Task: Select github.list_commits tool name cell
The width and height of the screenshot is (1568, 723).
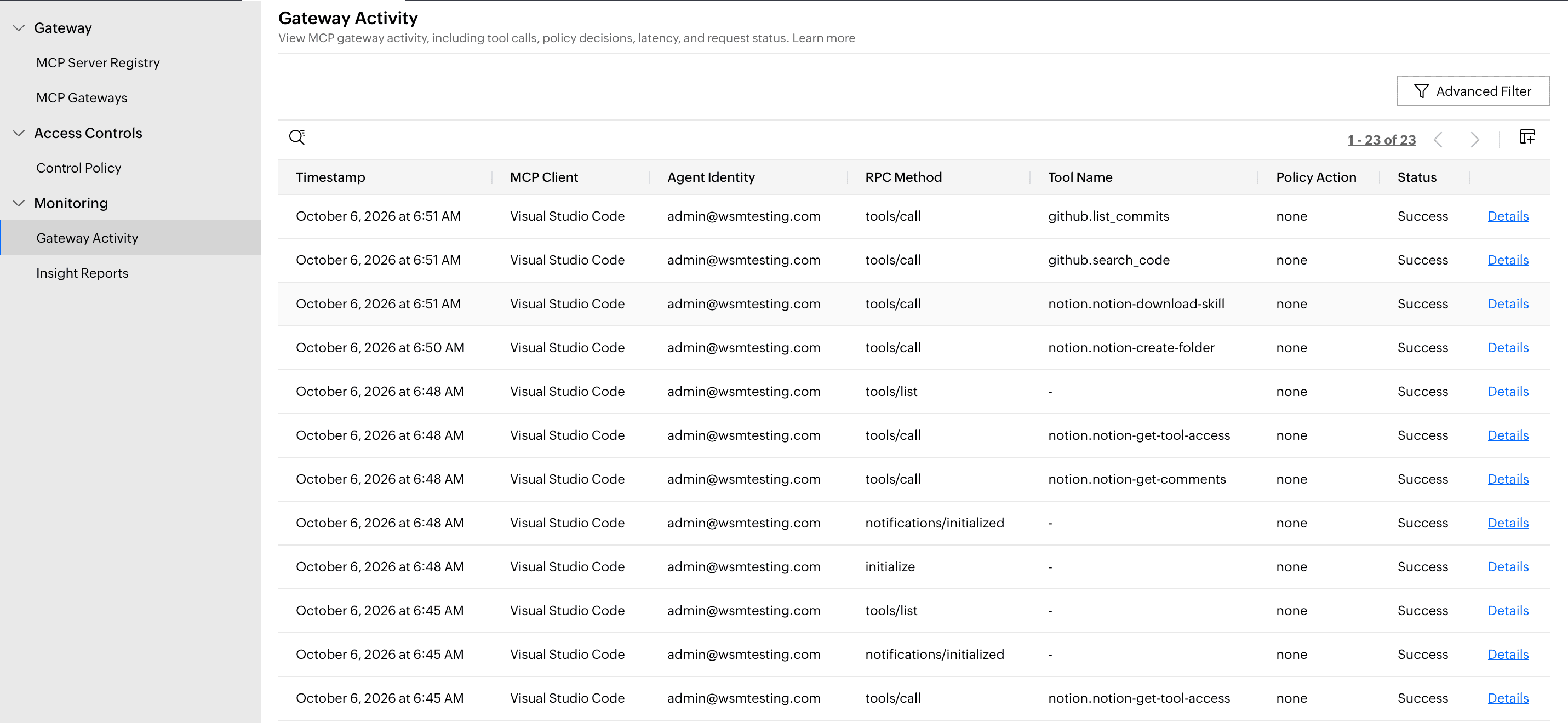Action: 1108,216
